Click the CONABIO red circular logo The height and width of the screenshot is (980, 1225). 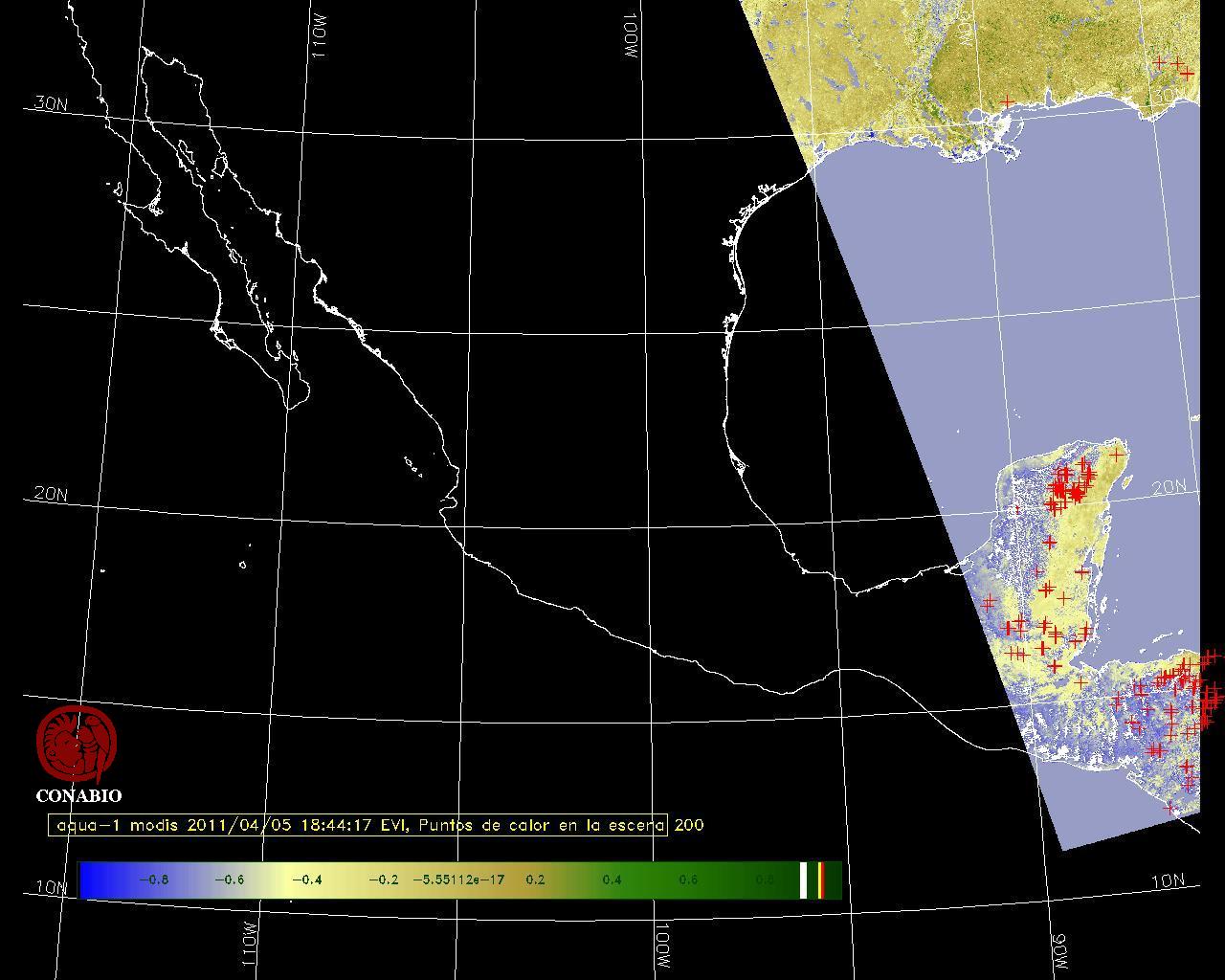coord(77,745)
